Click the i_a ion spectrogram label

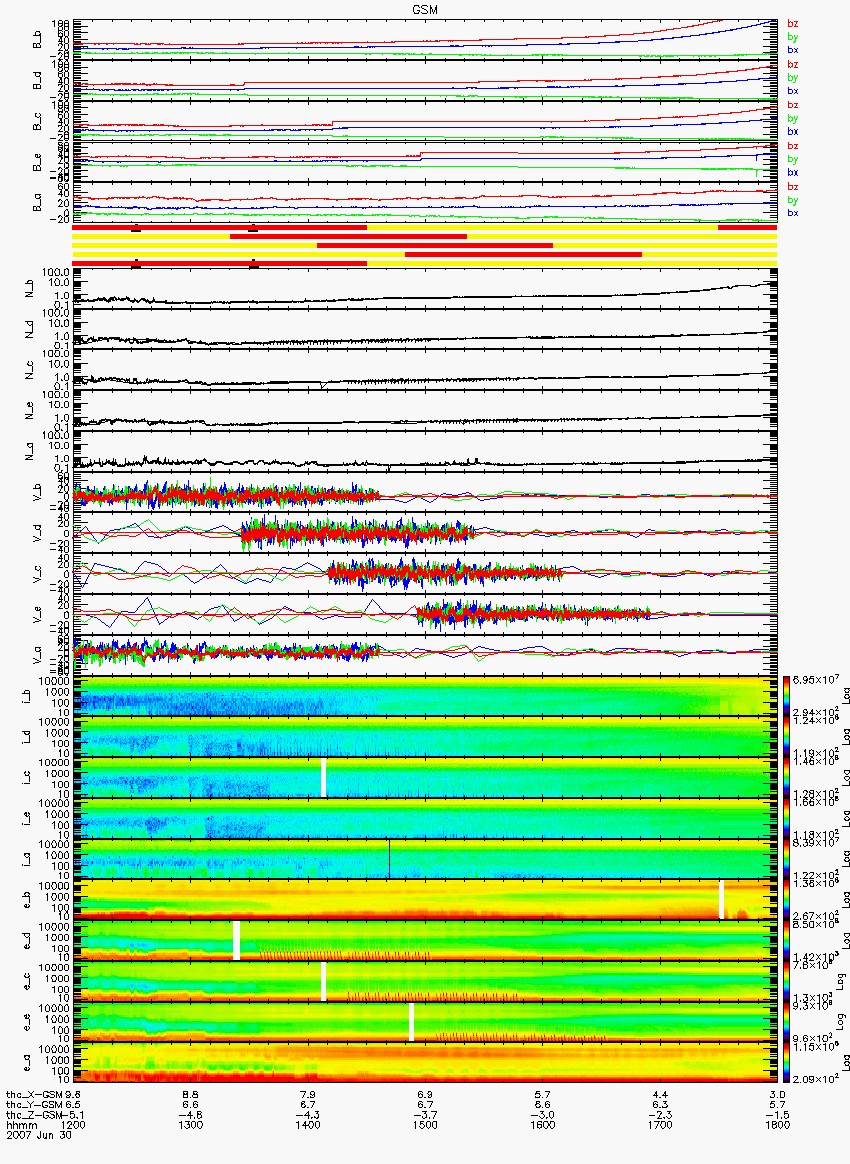26,860
